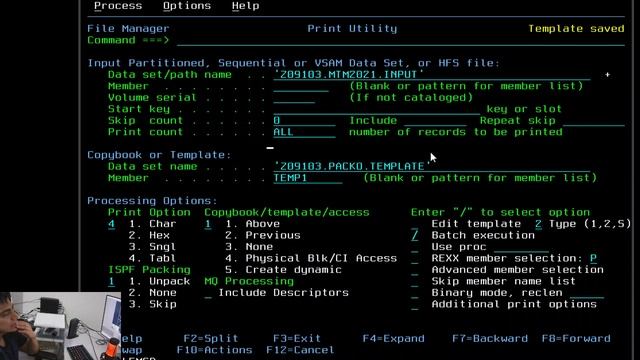Click the Command input line

[x=401, y=40]
